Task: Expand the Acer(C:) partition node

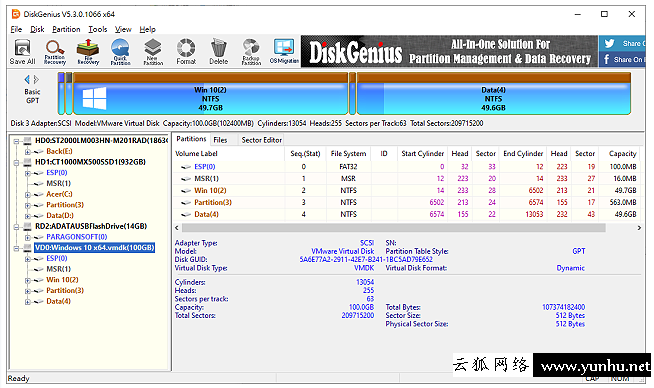Action: click(27, 194)
